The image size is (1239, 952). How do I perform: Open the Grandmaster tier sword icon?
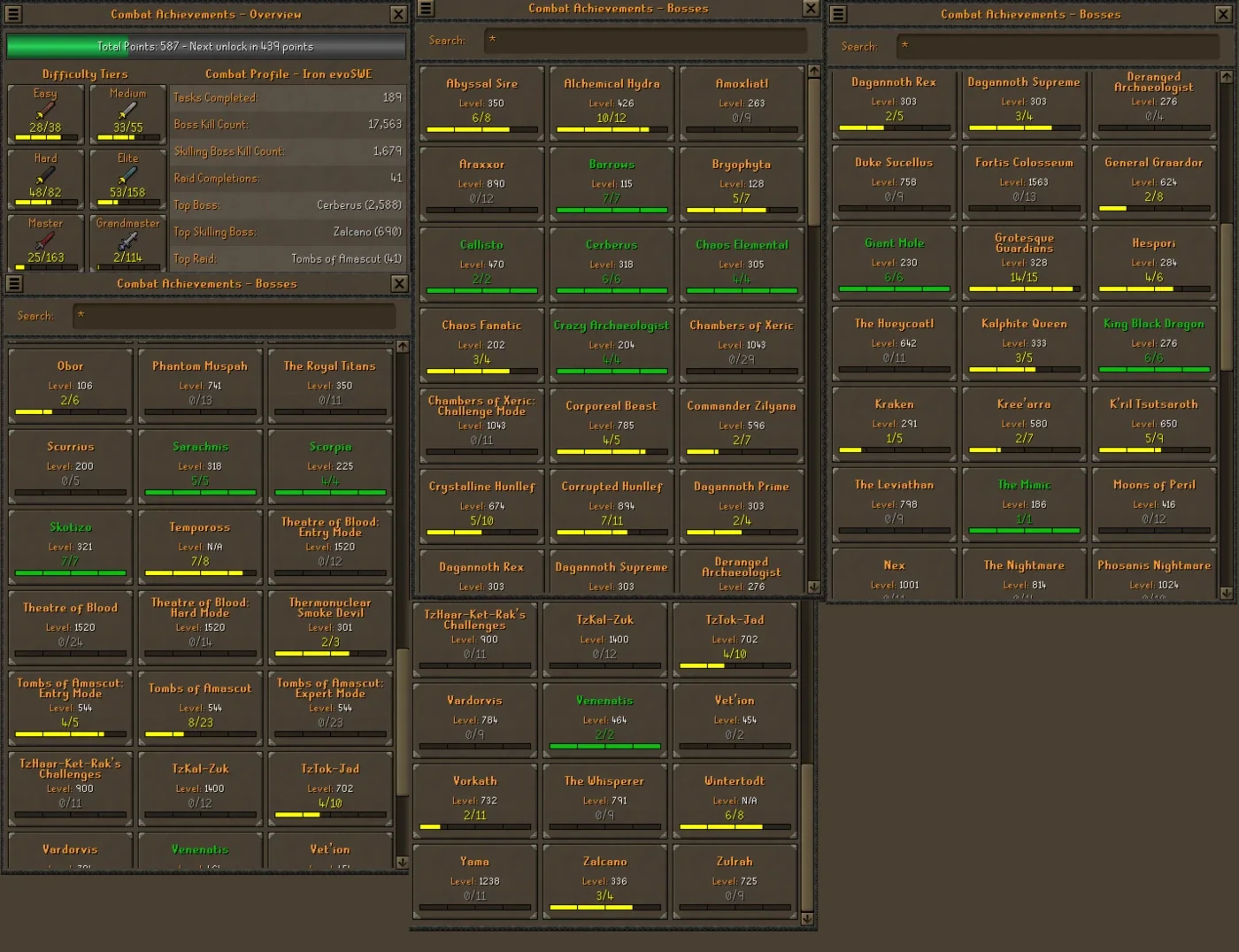[x=127, y=241]
